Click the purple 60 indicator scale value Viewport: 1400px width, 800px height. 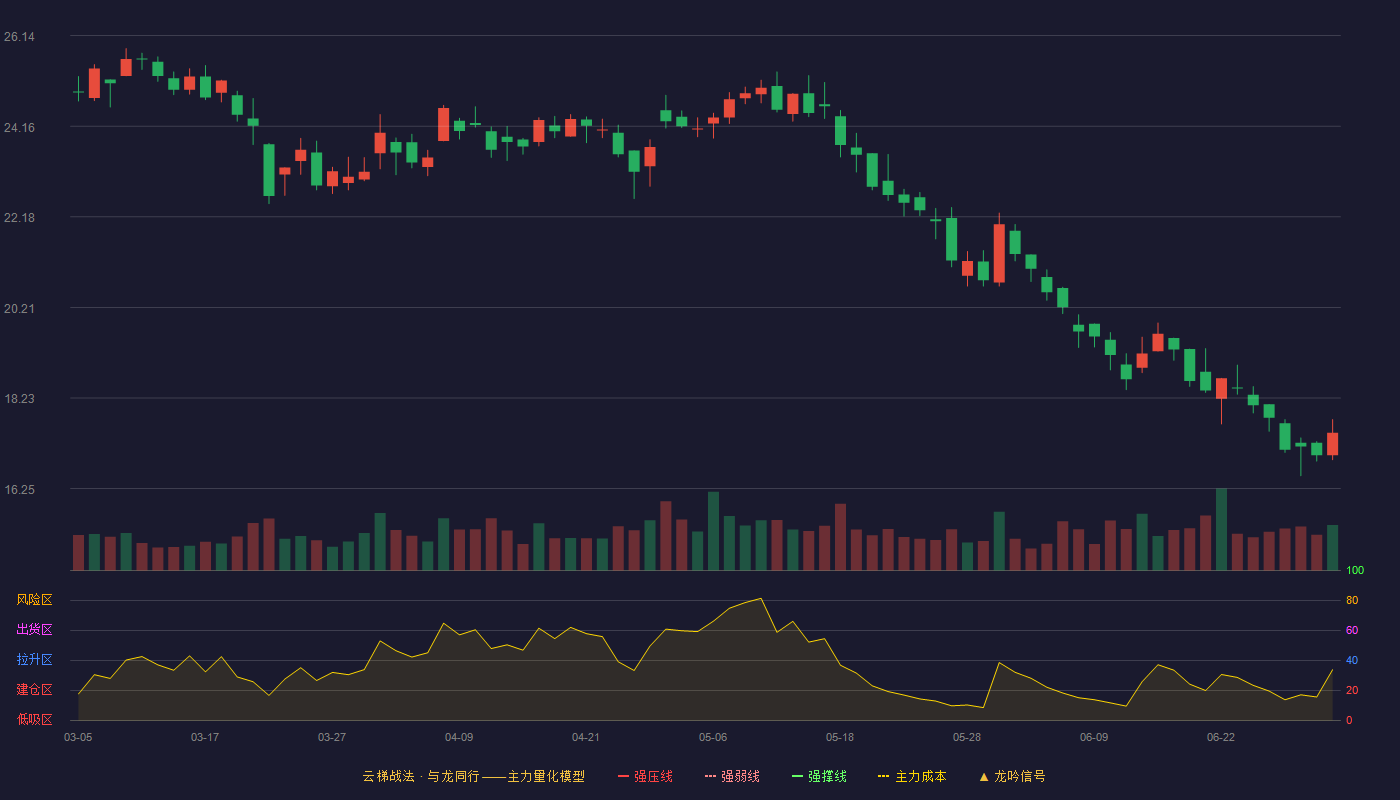point(1352,631)
